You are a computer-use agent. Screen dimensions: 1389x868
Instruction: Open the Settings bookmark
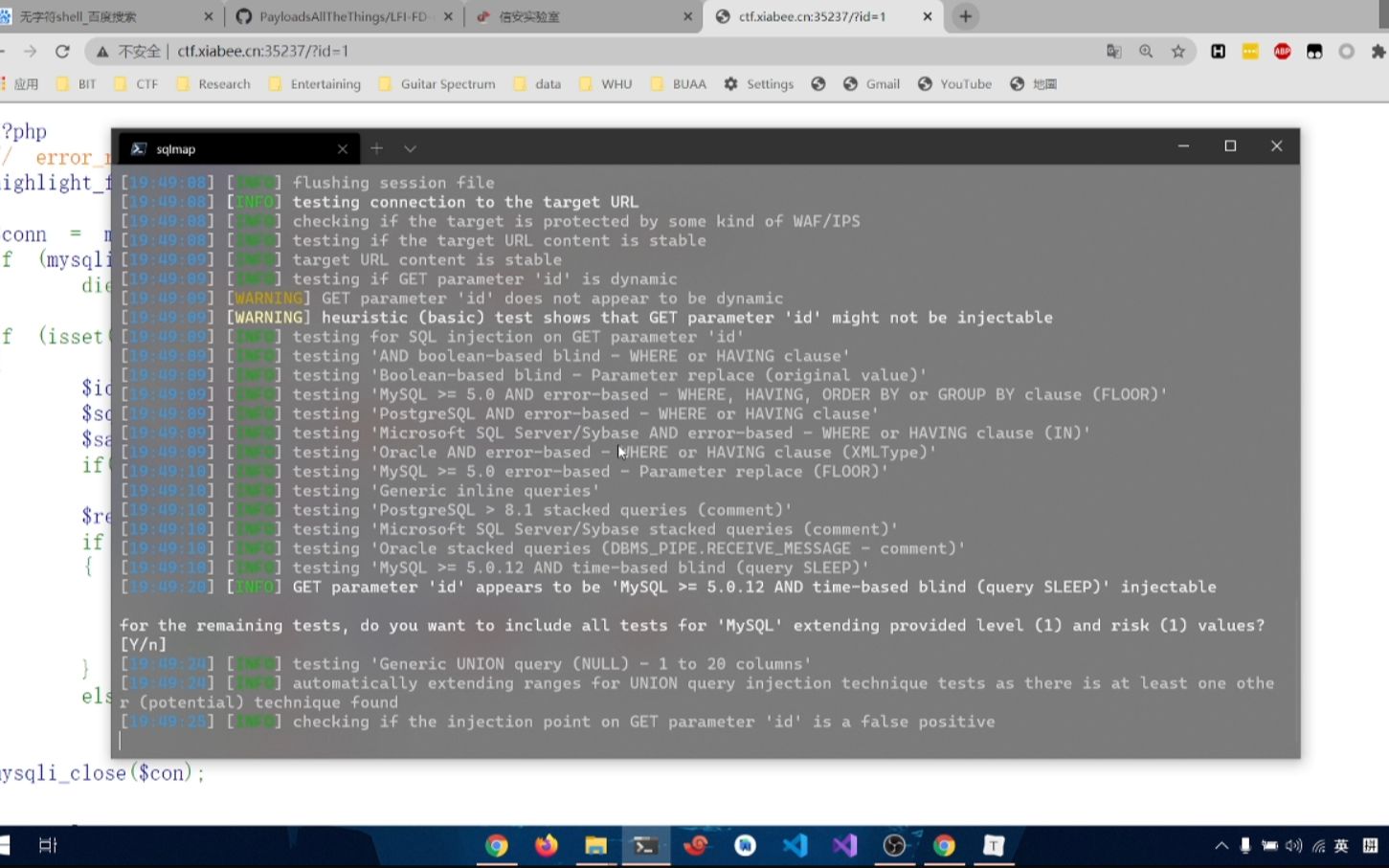click(x=759, y=84)
